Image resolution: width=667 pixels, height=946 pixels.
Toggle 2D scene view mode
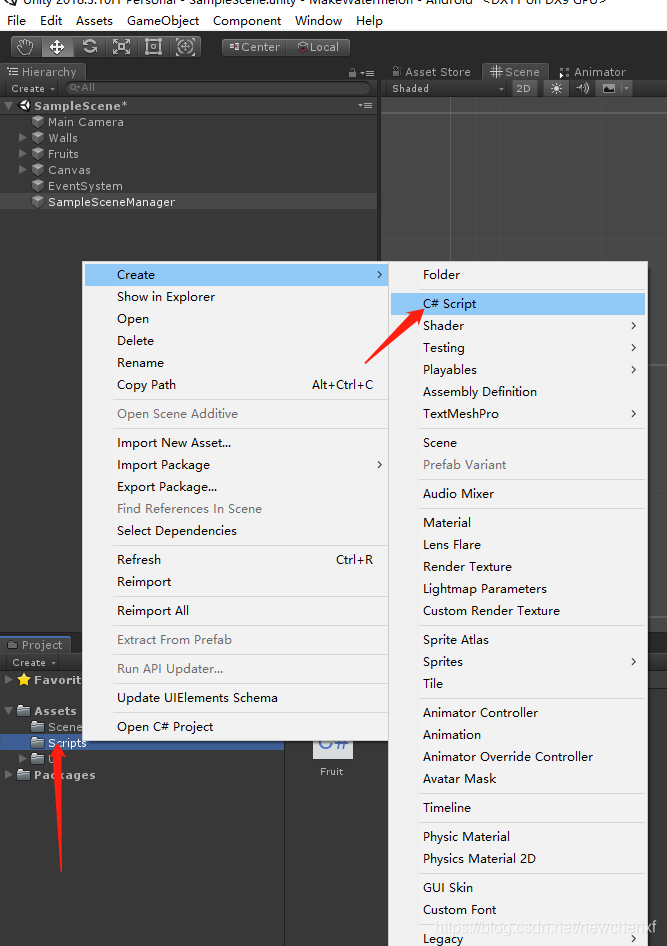[x=523, y=89]
